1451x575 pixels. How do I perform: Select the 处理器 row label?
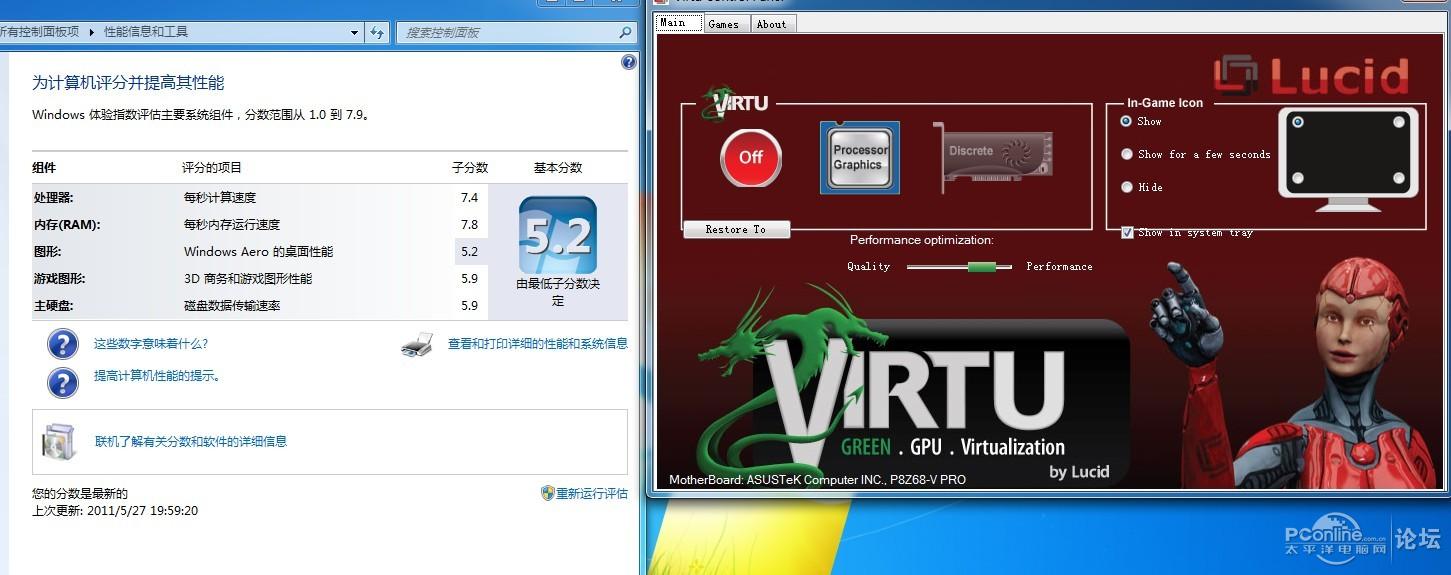53,197
